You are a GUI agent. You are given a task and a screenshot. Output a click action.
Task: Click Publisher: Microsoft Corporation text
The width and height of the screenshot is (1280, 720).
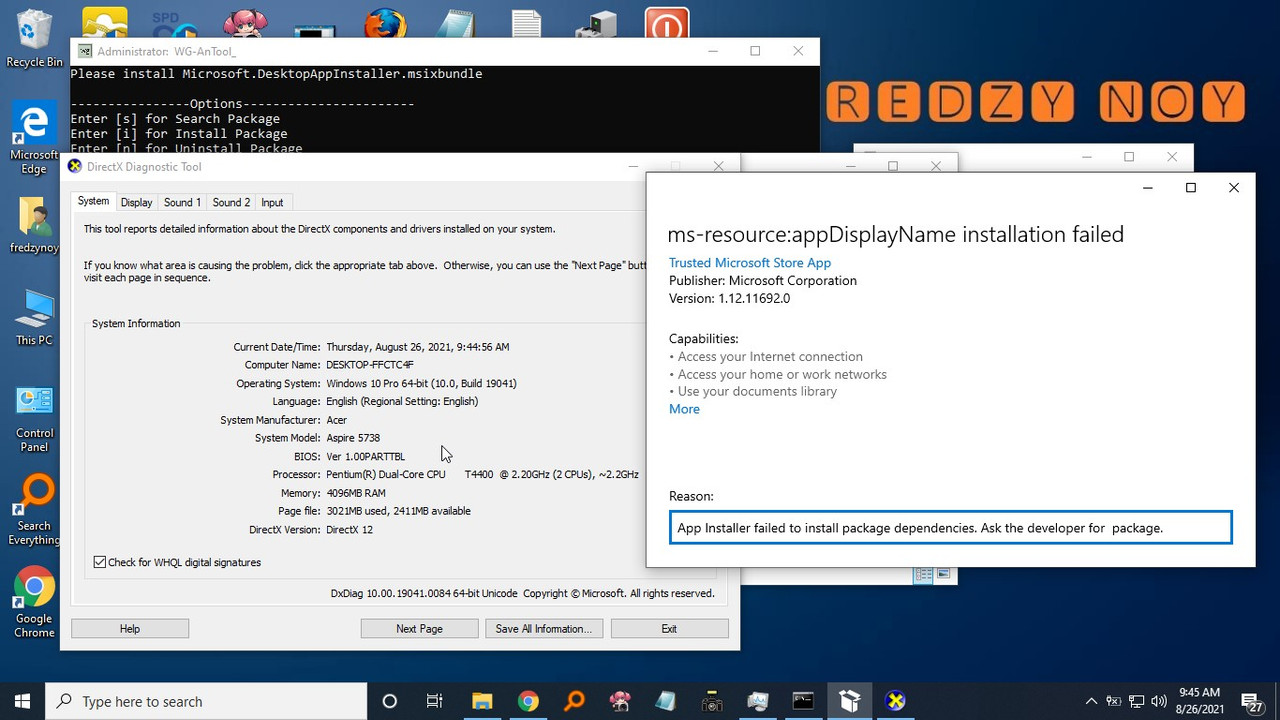[763, 280]
